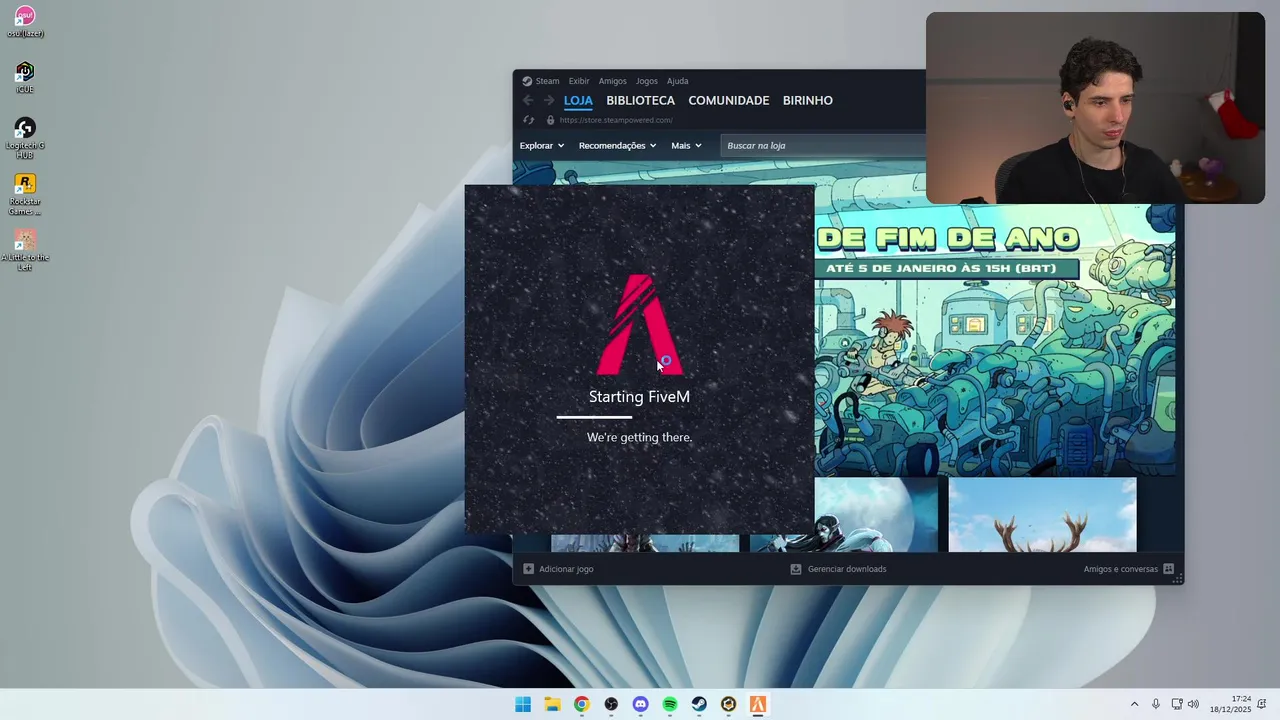
Task: Click the Steam forward navigation arrow
Action: pos(548,100)
